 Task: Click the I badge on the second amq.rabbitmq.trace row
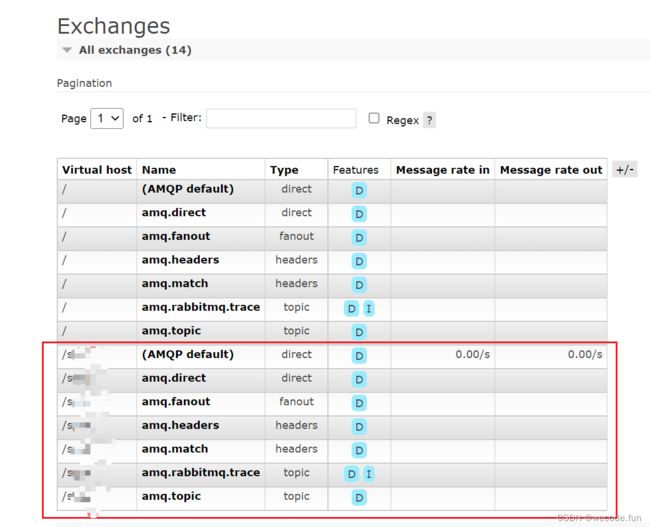[x=369, y=474]
